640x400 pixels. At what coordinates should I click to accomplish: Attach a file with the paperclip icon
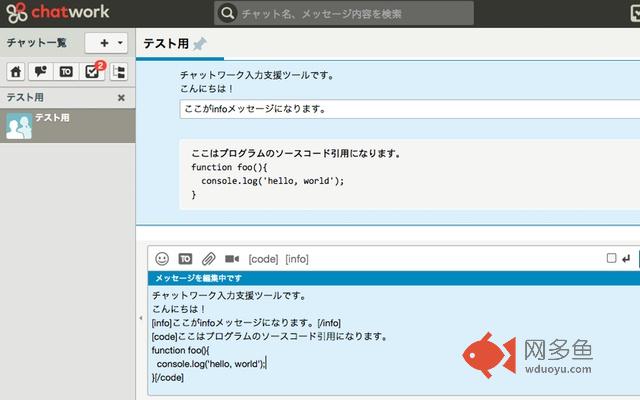pos(209,259)
